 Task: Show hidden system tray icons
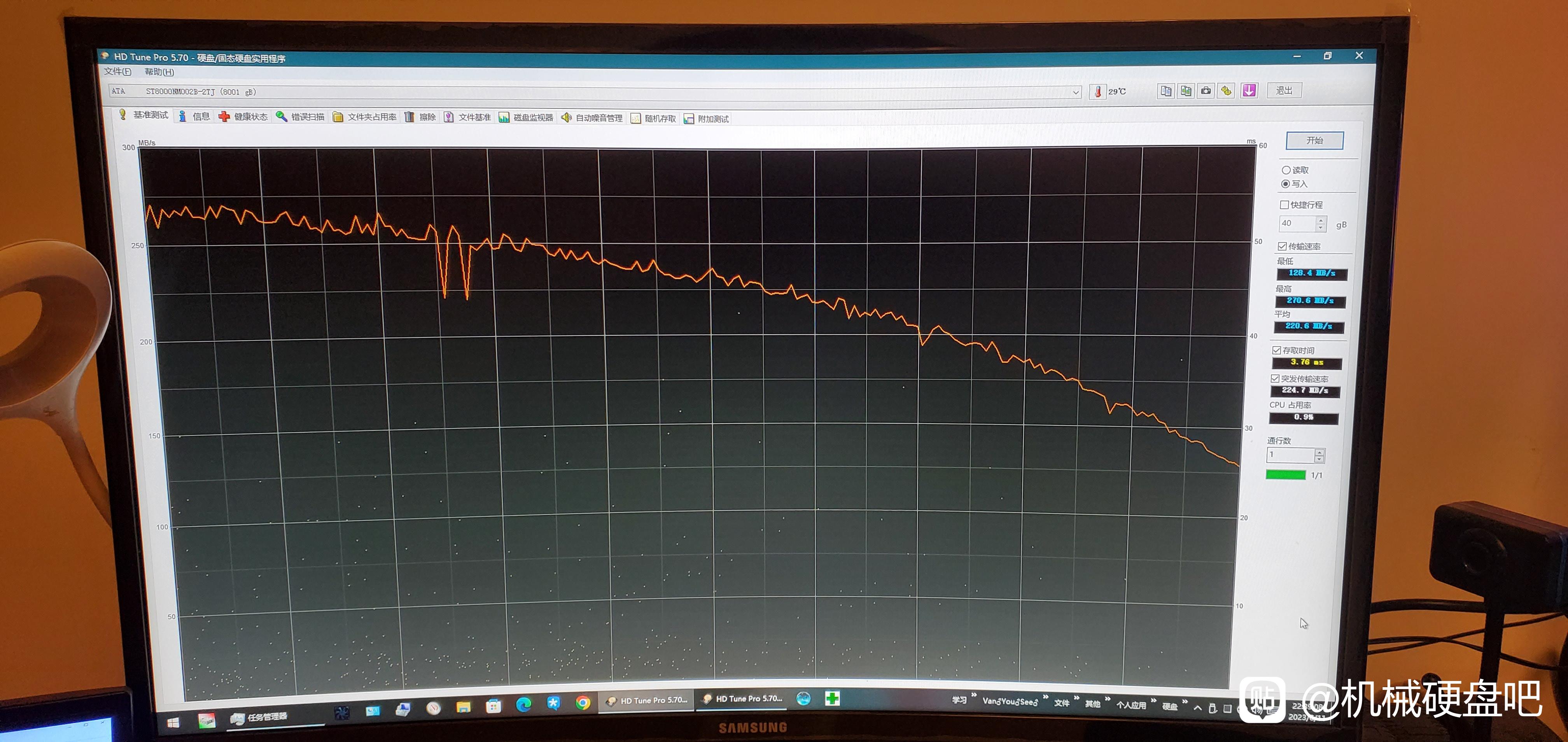click(1198, 708)
